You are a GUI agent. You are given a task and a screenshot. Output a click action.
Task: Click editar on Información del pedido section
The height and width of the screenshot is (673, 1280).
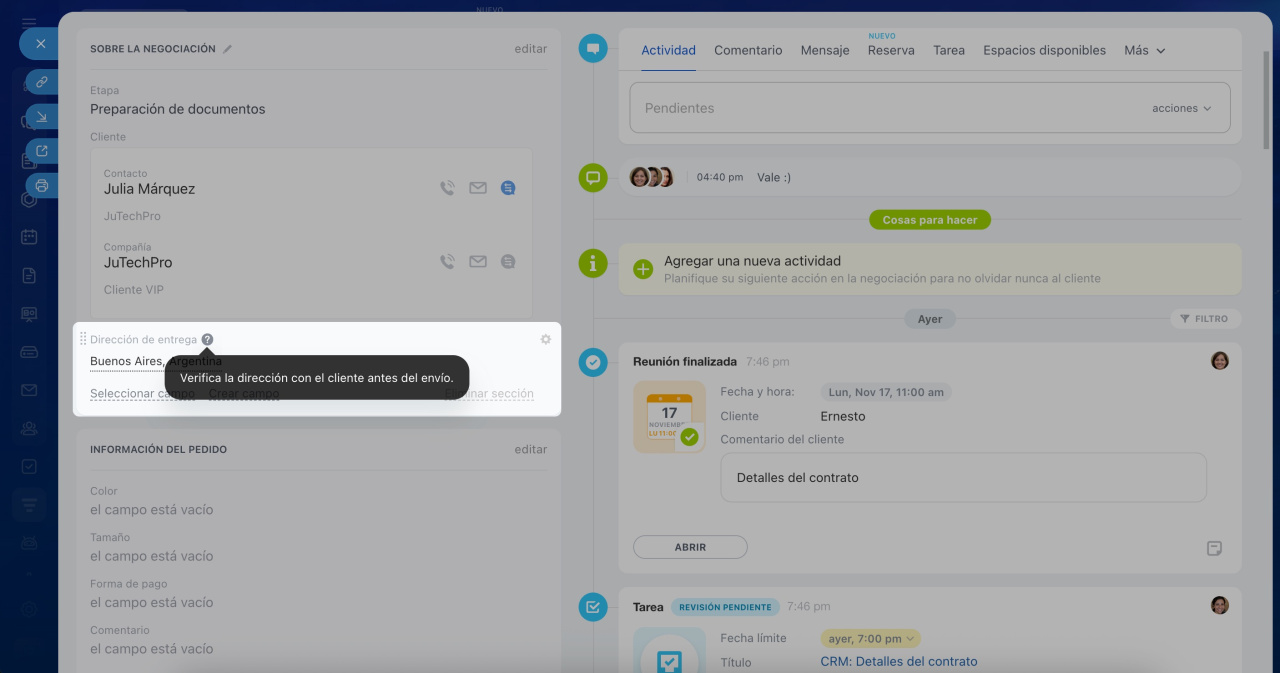pos(531,450)
